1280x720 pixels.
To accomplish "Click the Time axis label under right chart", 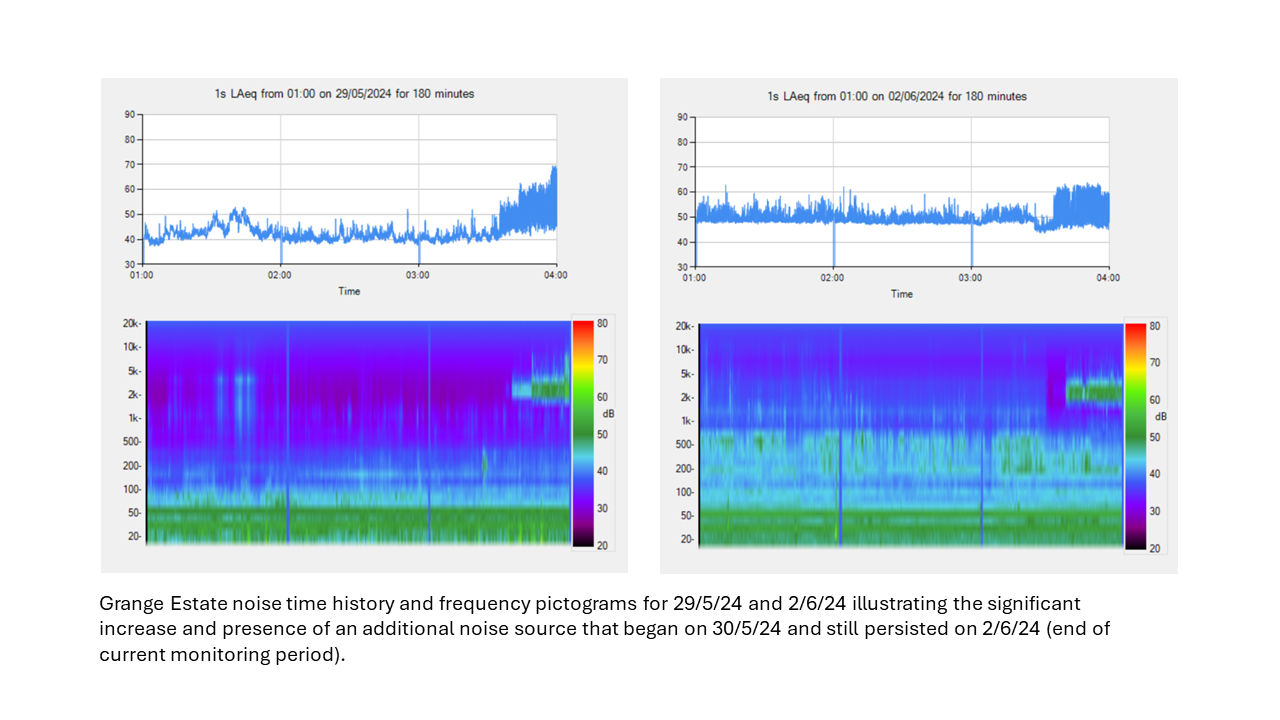I will 902,294.
